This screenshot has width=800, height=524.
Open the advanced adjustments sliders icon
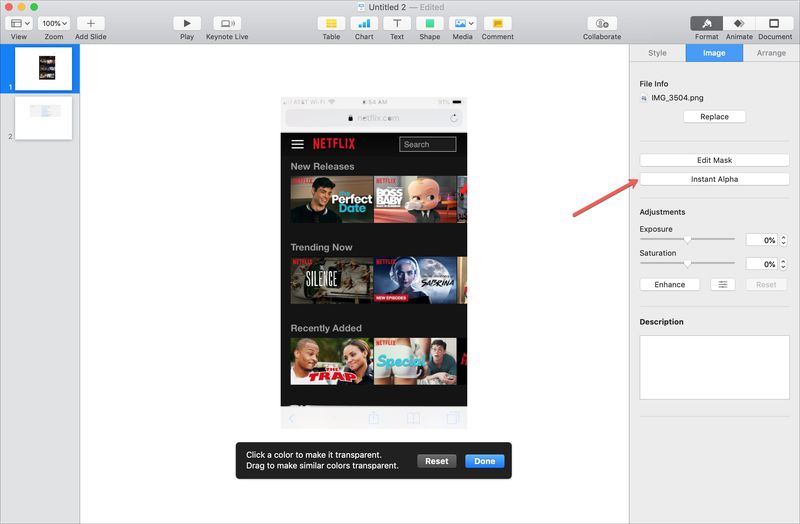coord(723,285)
